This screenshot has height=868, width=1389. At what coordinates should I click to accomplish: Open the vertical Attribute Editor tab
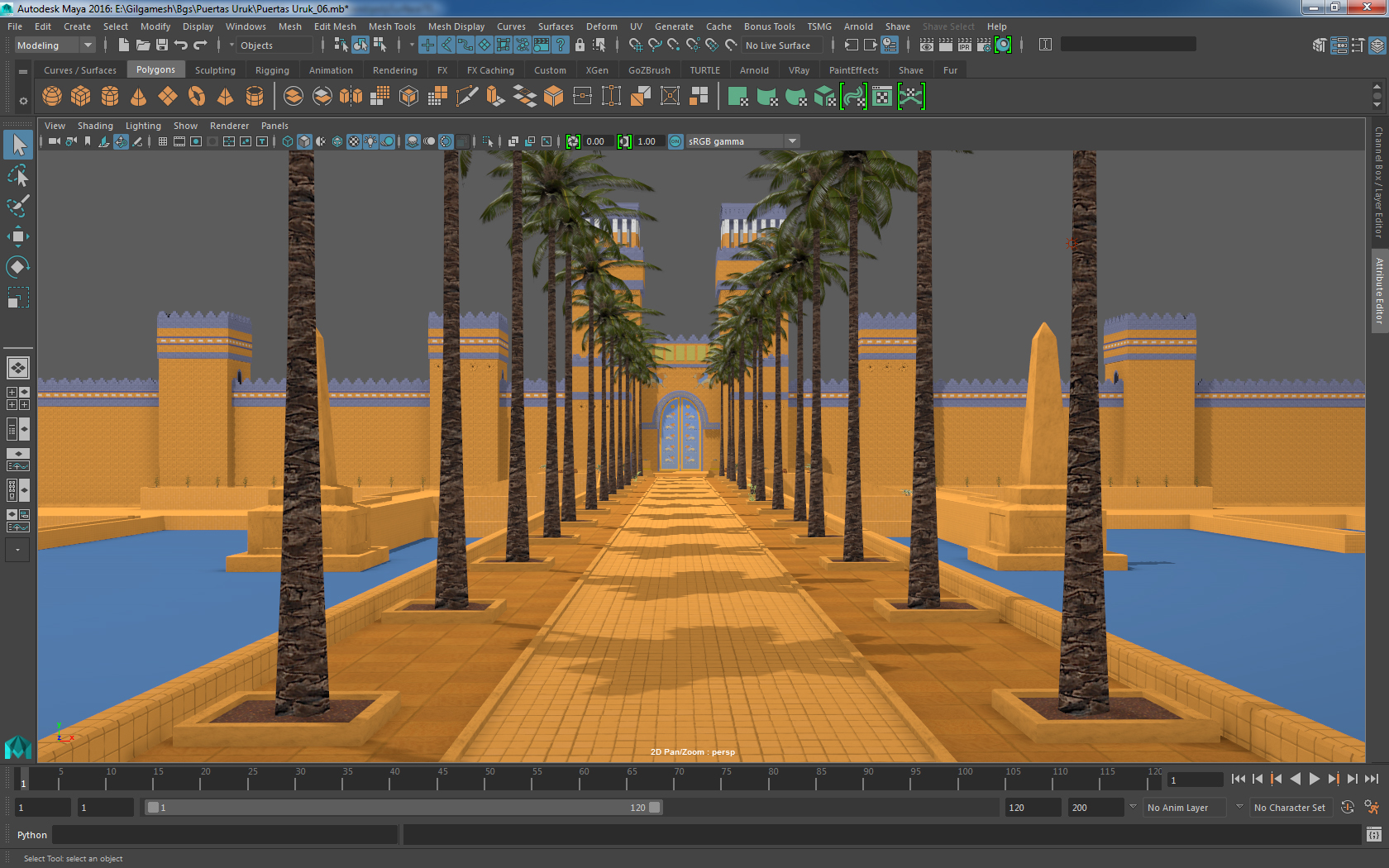pyautogui.click(x=1379, y=289)
